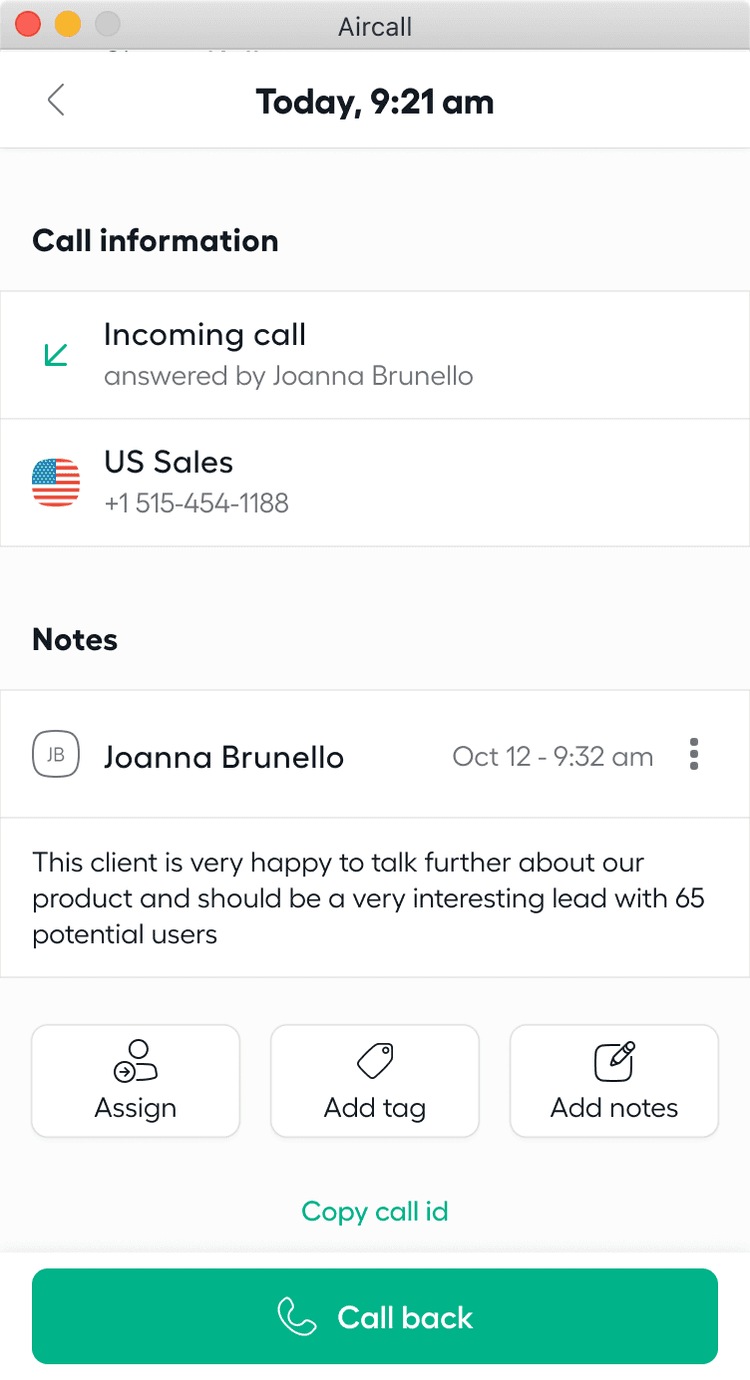750x1380 pixels.
Task: Click the US flag icon
Action: click(x=56, y=482)
